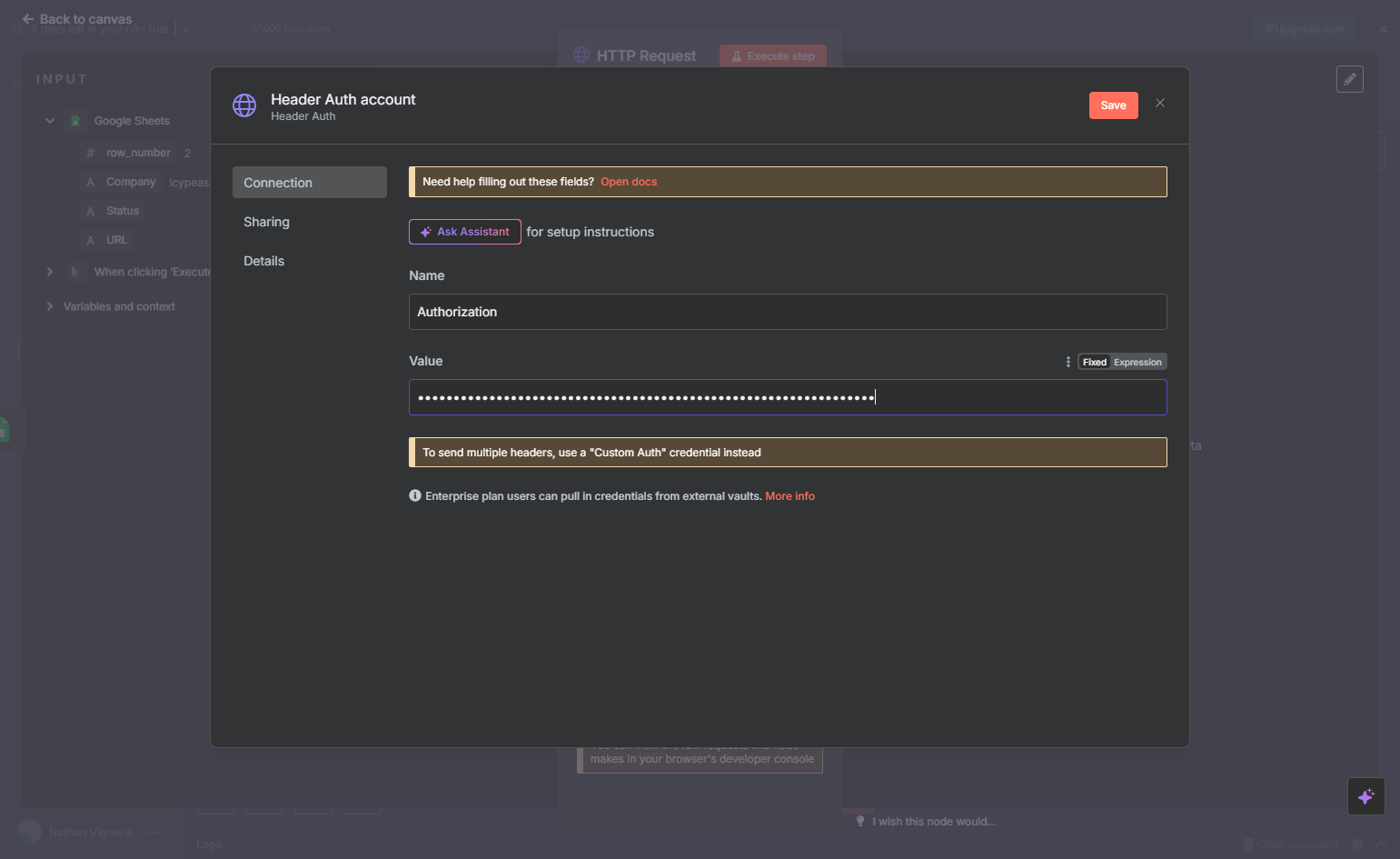Click the pencil edit icon in the output panel
The height and width of the screenshot is (859, 1400).
[1350, 79]
